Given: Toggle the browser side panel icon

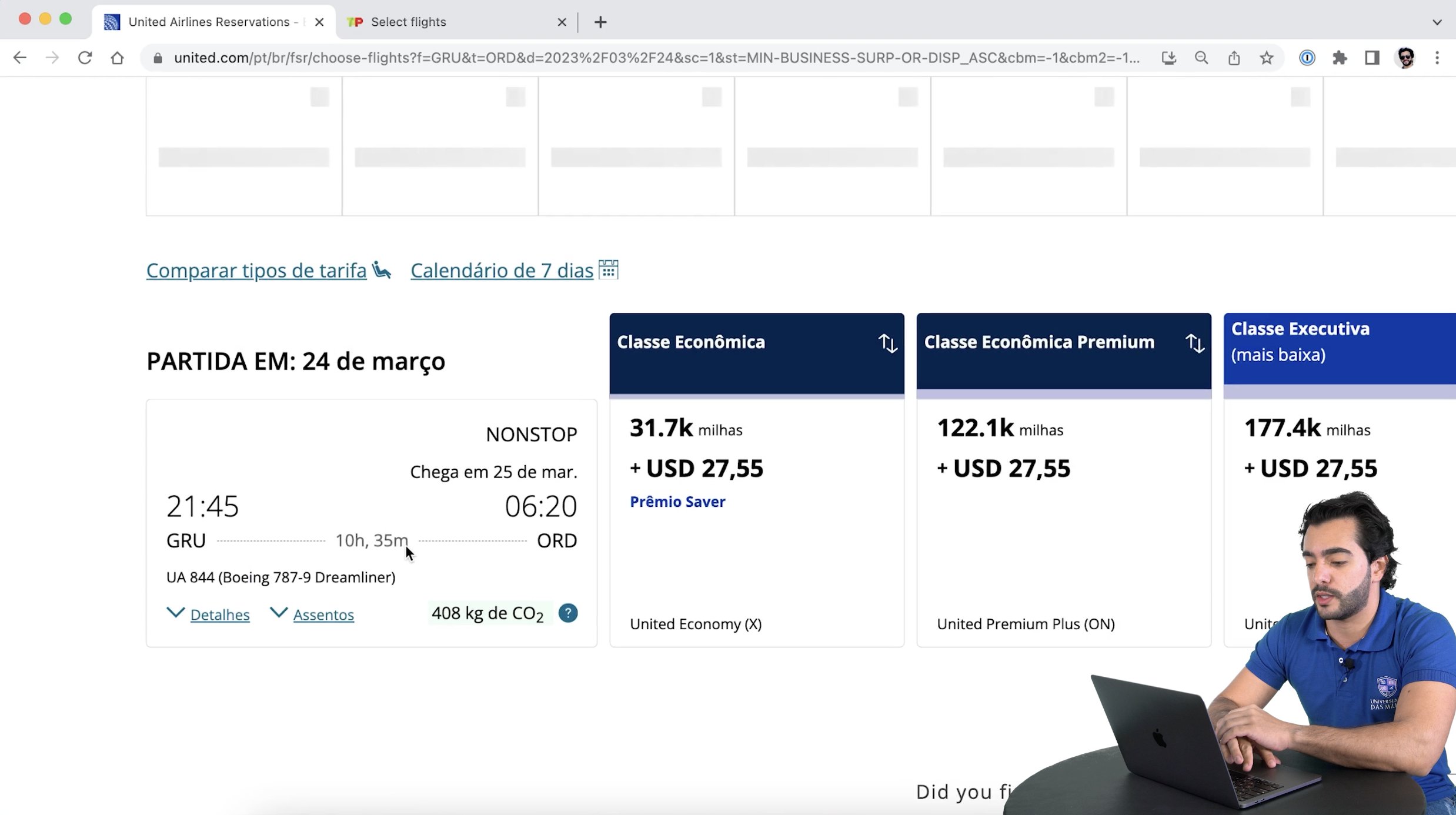Looking at the screenshot, I should pos(1372,58).
